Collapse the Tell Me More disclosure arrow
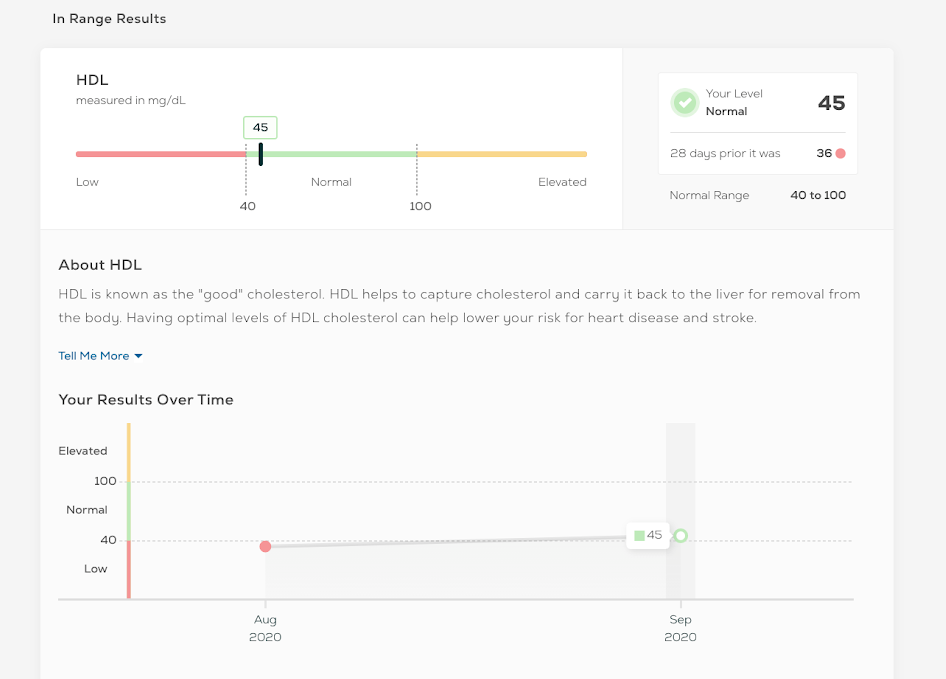This screenshot has height=679, width=946. tap(138, 355)
